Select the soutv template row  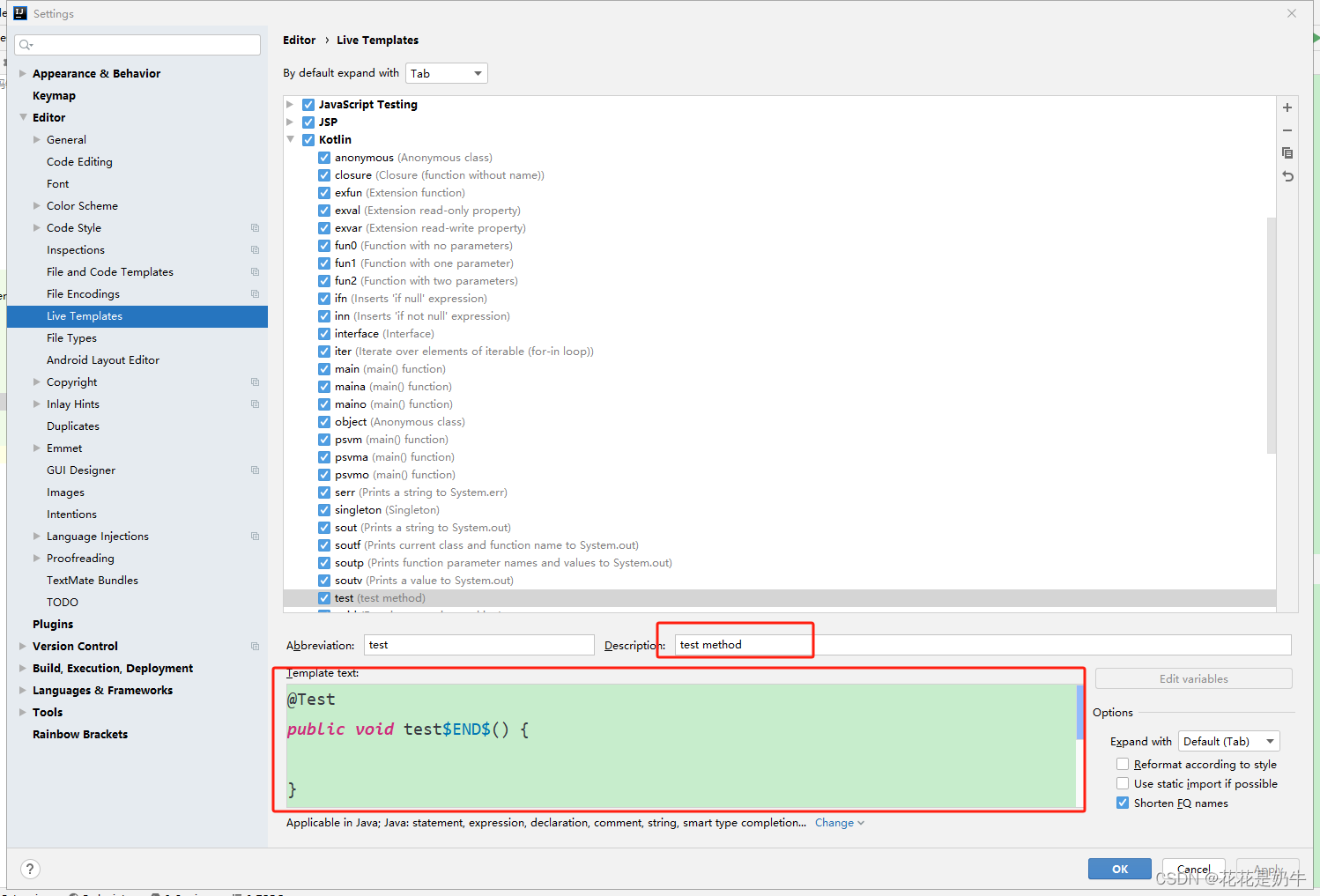tap(780, 581)
